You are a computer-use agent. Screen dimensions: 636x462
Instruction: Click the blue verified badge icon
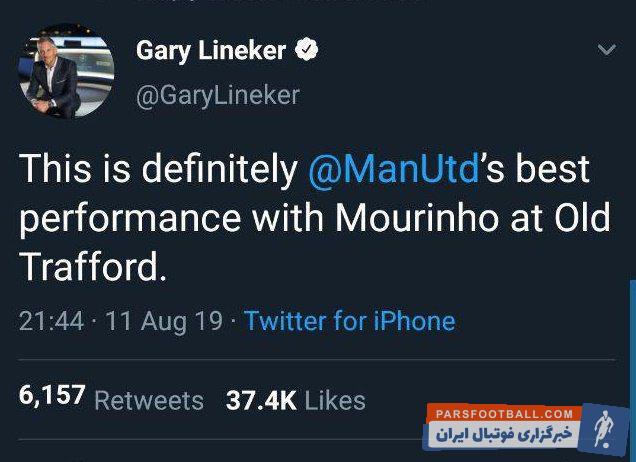click(x=309, y=50)
